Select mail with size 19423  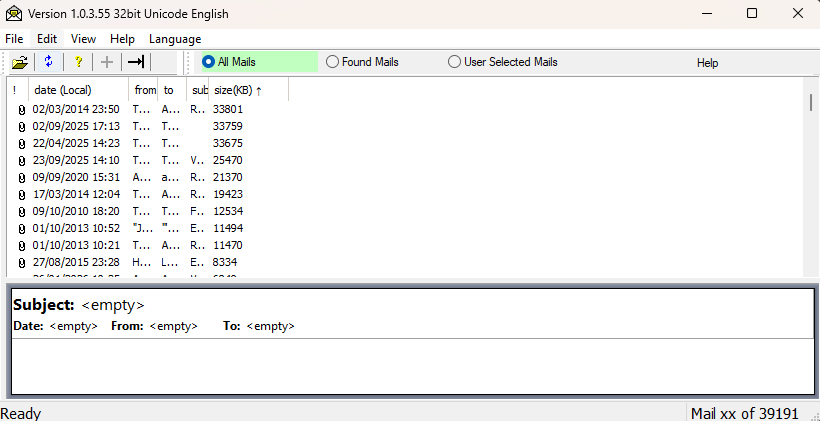click(x=227, y=194)
